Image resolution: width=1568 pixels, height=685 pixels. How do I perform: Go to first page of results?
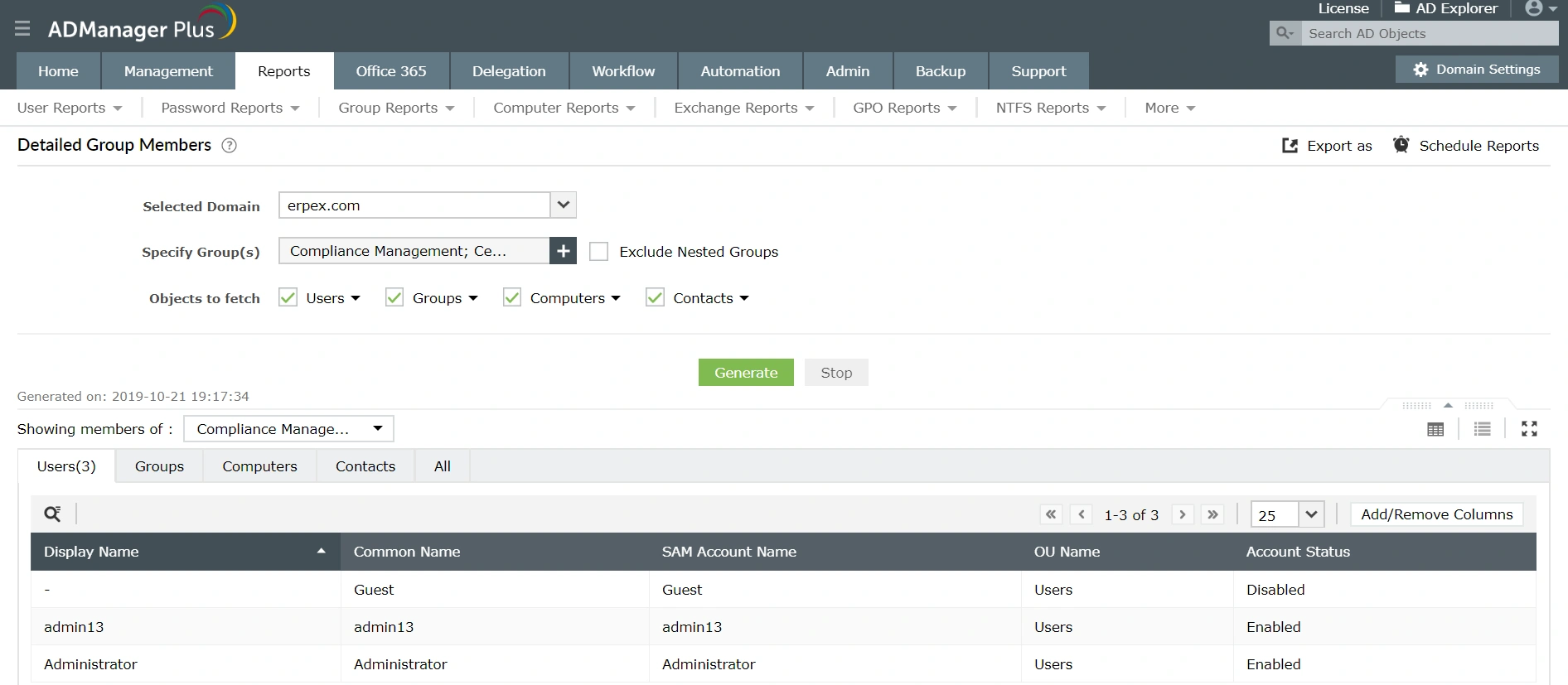(1051, 514)
